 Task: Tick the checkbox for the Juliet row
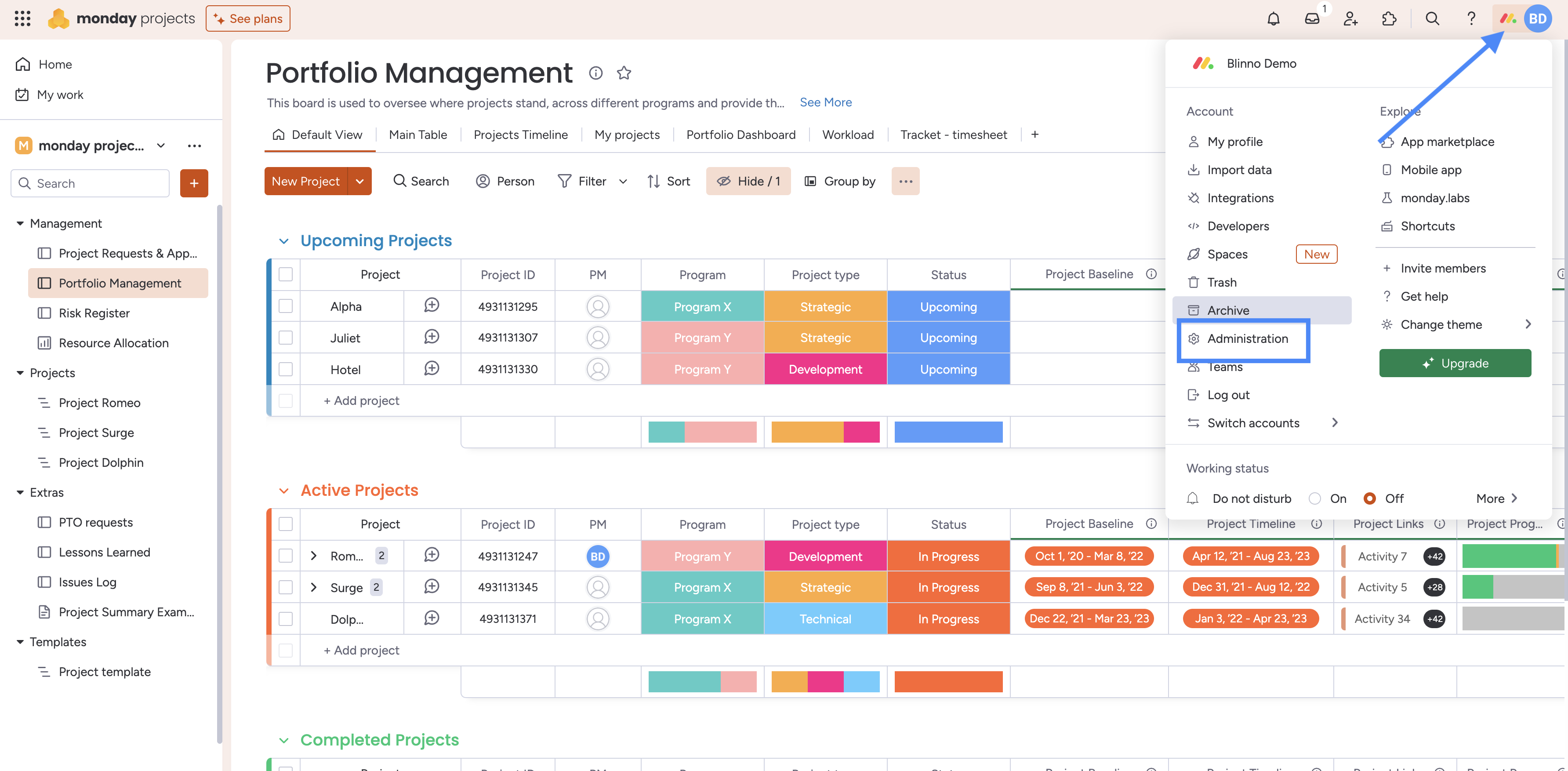[286, 338]
